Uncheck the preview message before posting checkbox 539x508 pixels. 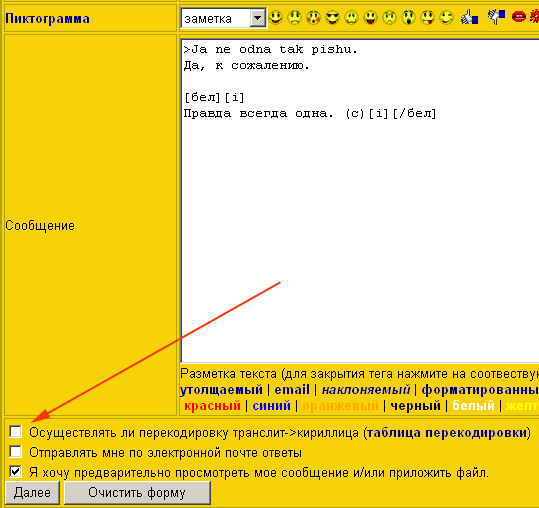[15, 472]
